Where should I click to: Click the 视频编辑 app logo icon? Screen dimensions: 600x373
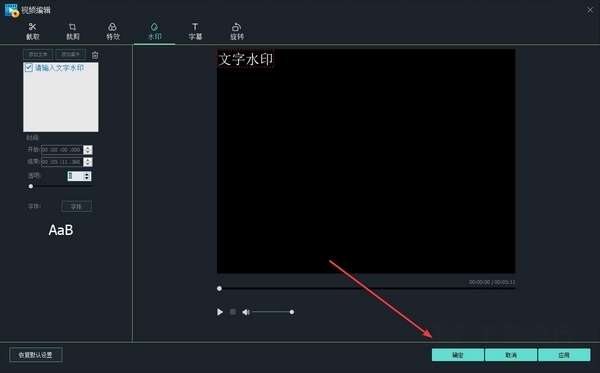pyautogui.click(x=11, y=10)
